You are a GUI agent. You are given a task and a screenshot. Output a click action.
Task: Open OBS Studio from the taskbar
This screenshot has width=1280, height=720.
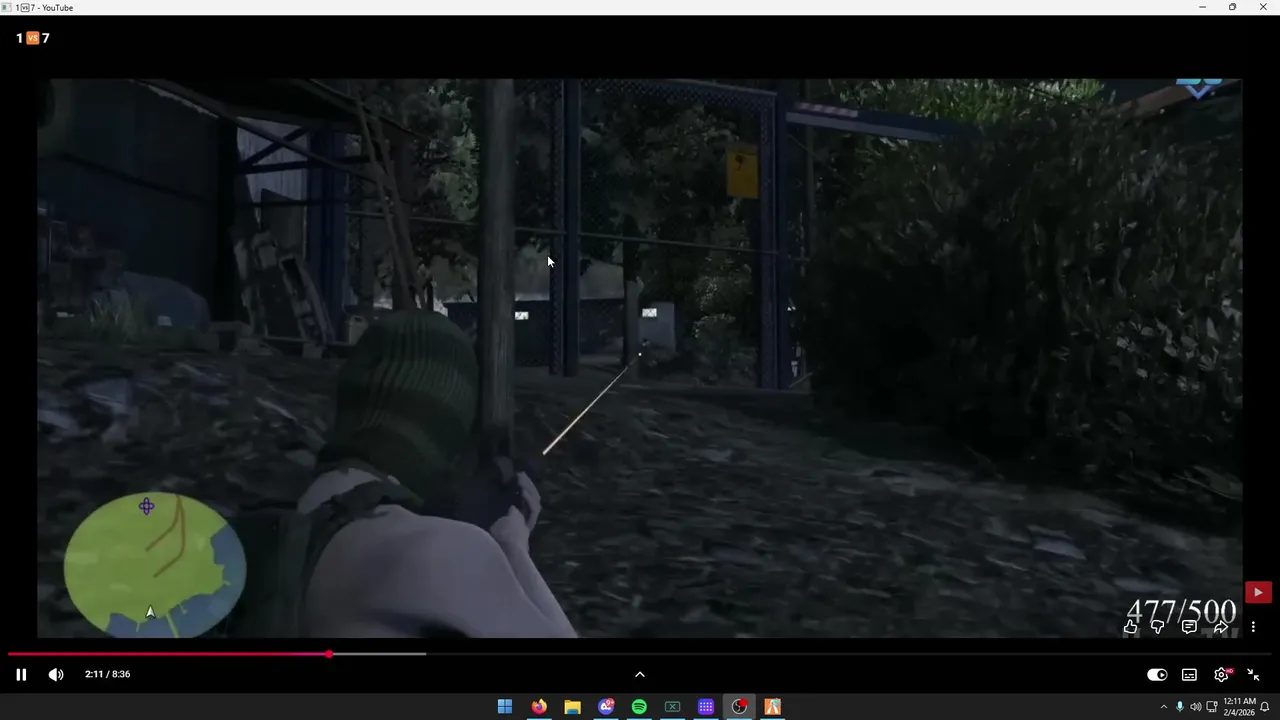pyautogui.click(x=739, y=707)
